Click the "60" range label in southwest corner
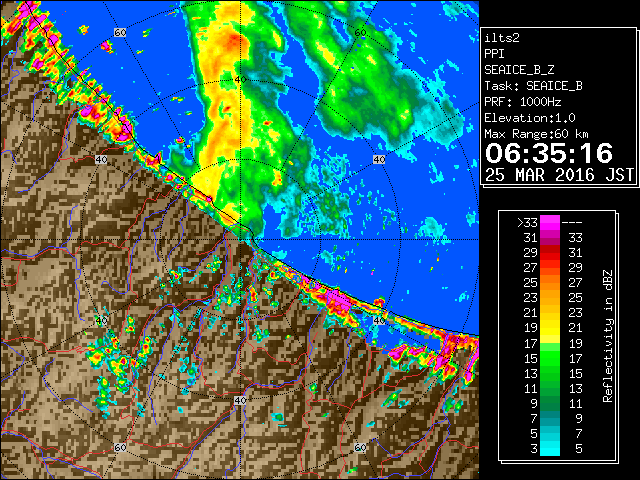 tap(120, 447)
